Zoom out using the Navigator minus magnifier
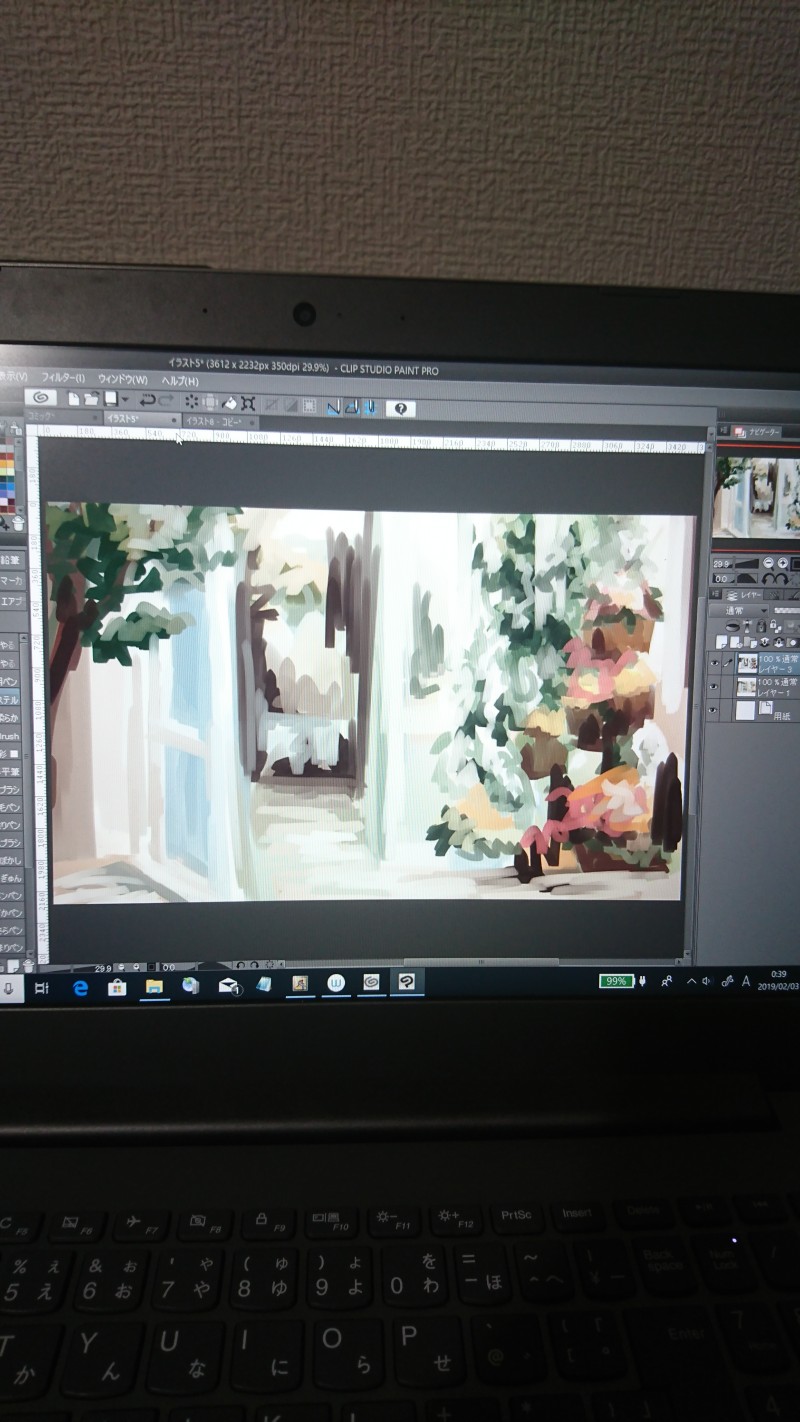800x1422 pixels. pyautogui.click(x=769, y=563)
